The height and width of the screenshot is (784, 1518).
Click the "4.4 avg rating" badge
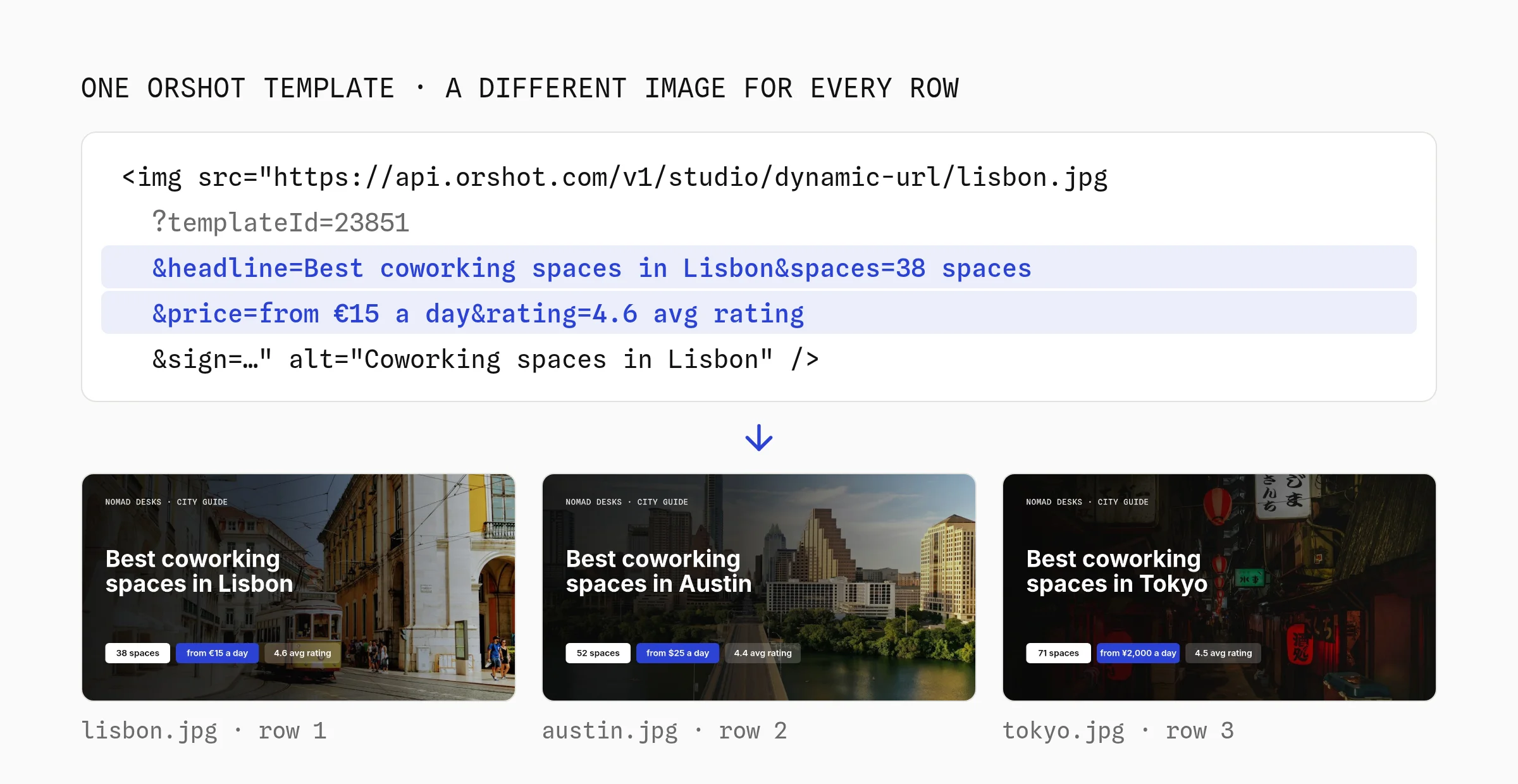click(x=763, y=653)
